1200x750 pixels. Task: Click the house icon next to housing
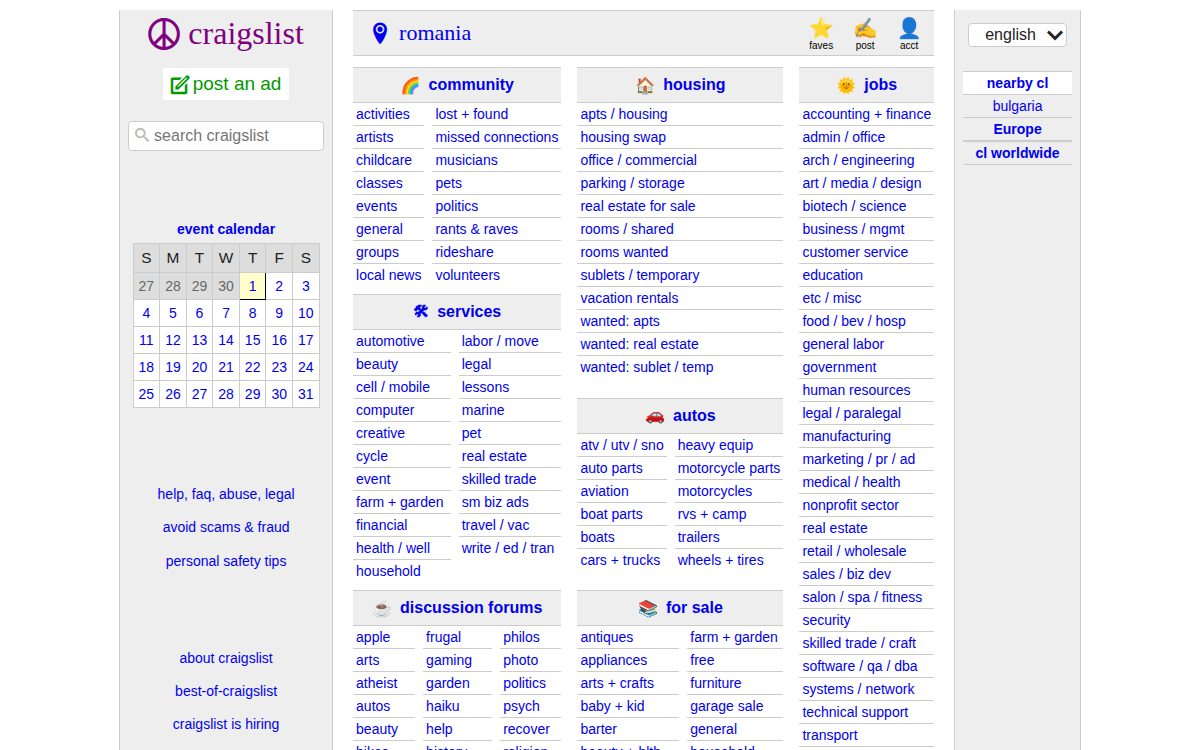tap(645, 85)
